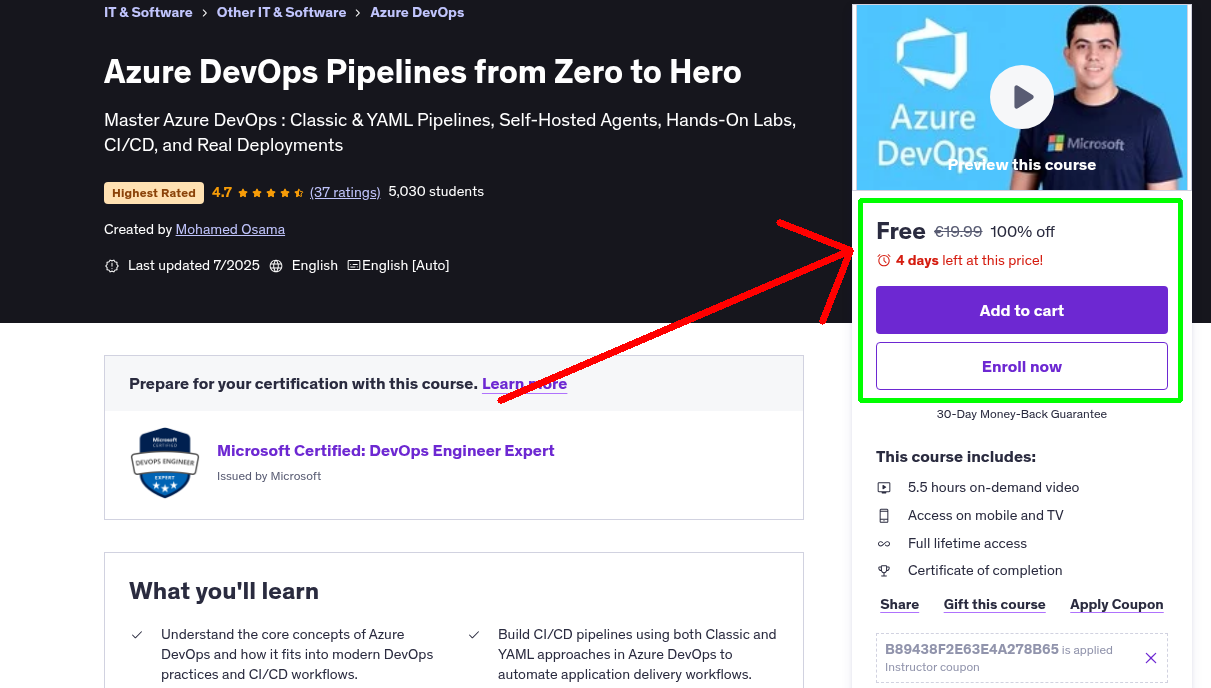Click Add to cart button
1211x688 pixels.
(1022, 310)
